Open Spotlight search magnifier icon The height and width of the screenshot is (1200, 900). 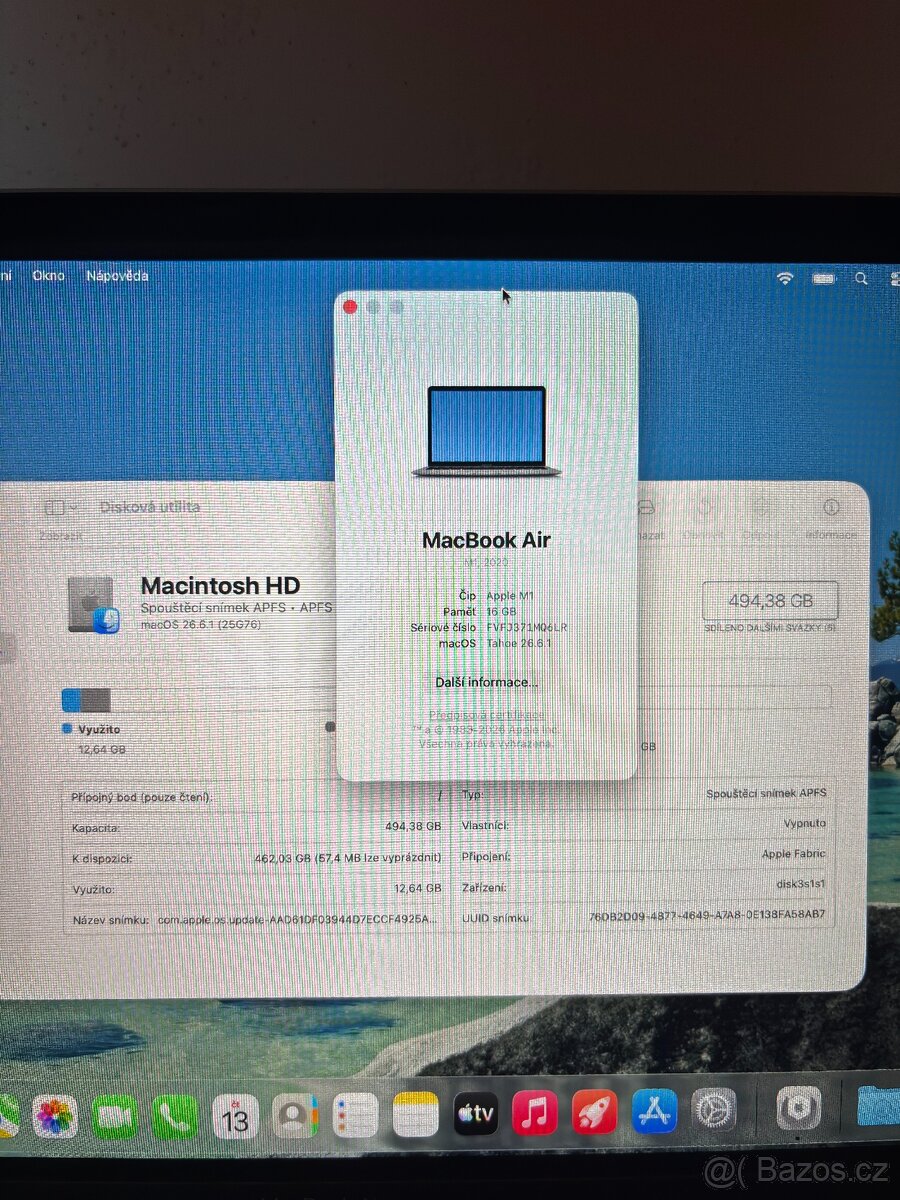(x=862, y=279)
